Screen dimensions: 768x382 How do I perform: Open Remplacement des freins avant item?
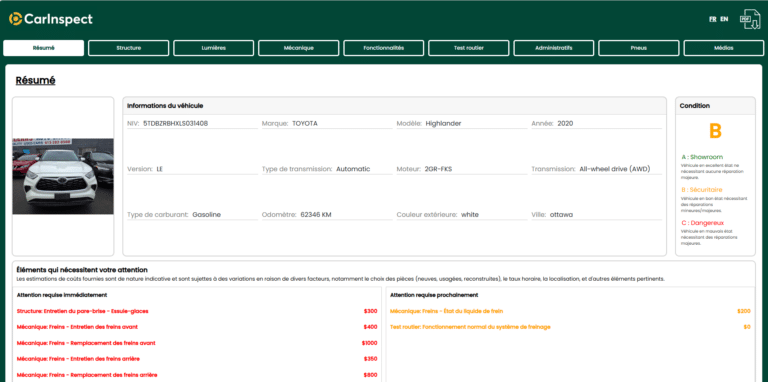coord(86,343)
